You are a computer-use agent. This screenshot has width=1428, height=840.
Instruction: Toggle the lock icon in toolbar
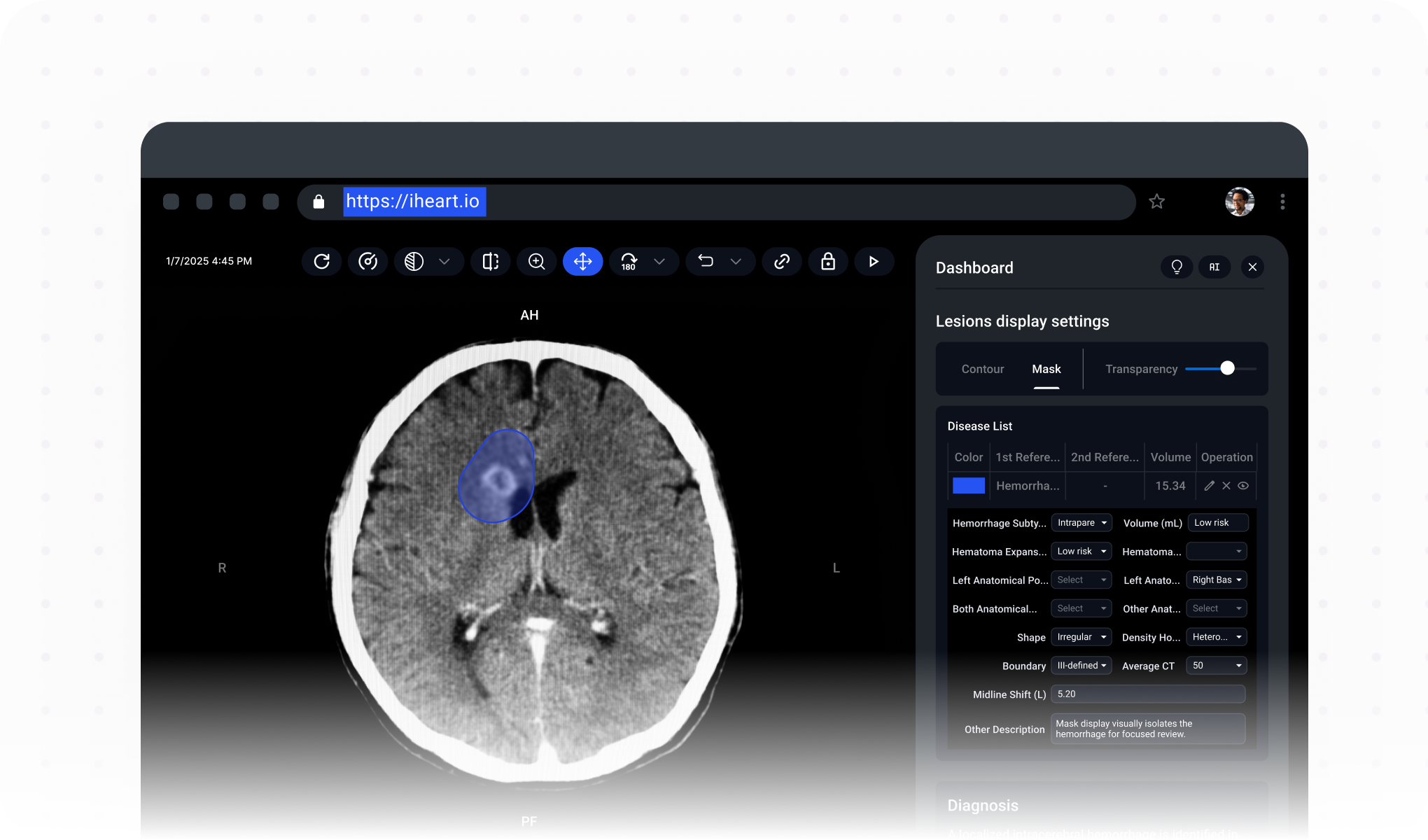click(x=828, y=262)
